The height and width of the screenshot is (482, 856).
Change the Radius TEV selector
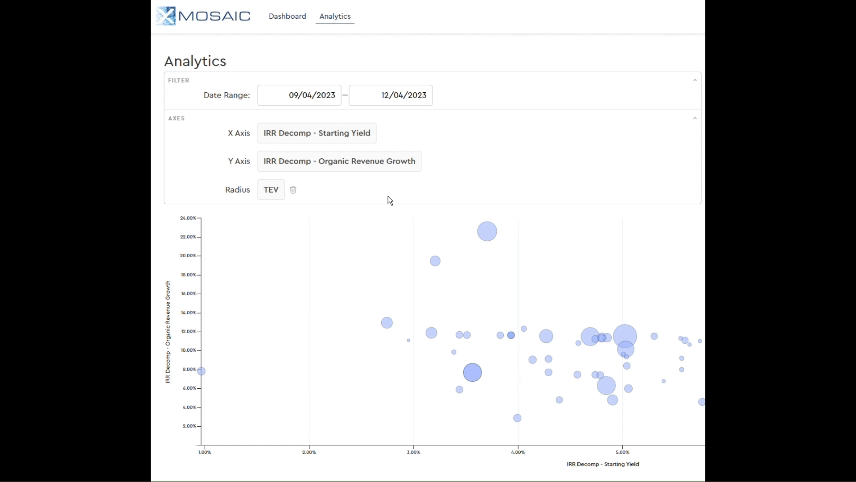coord(271,190)
